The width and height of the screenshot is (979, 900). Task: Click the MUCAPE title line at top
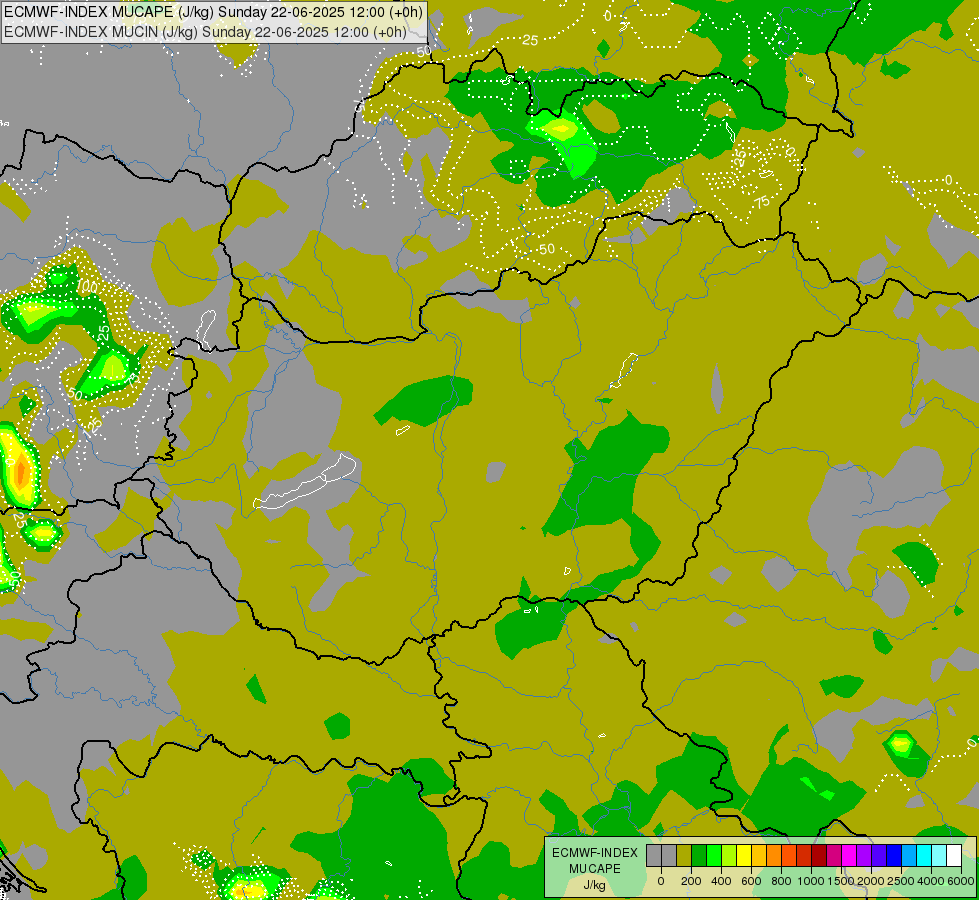[x=214, y=12]
